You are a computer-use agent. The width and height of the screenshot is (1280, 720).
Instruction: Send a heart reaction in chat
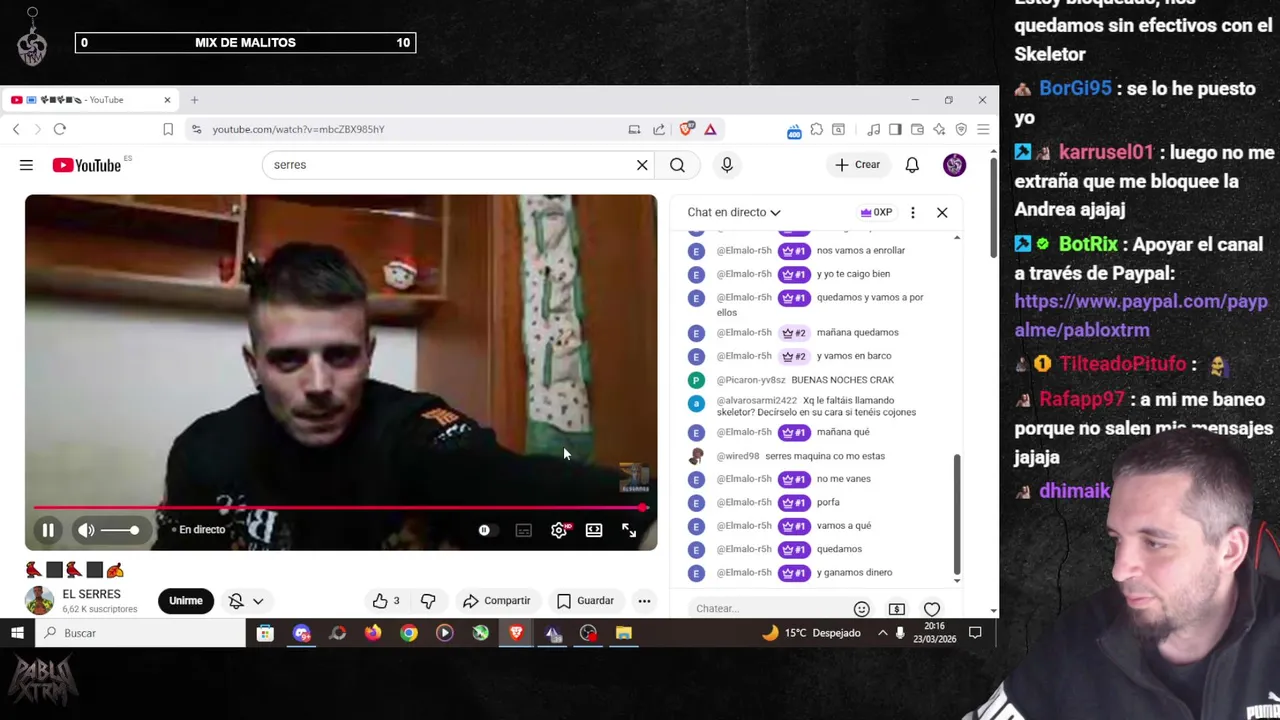coord(932,608)
